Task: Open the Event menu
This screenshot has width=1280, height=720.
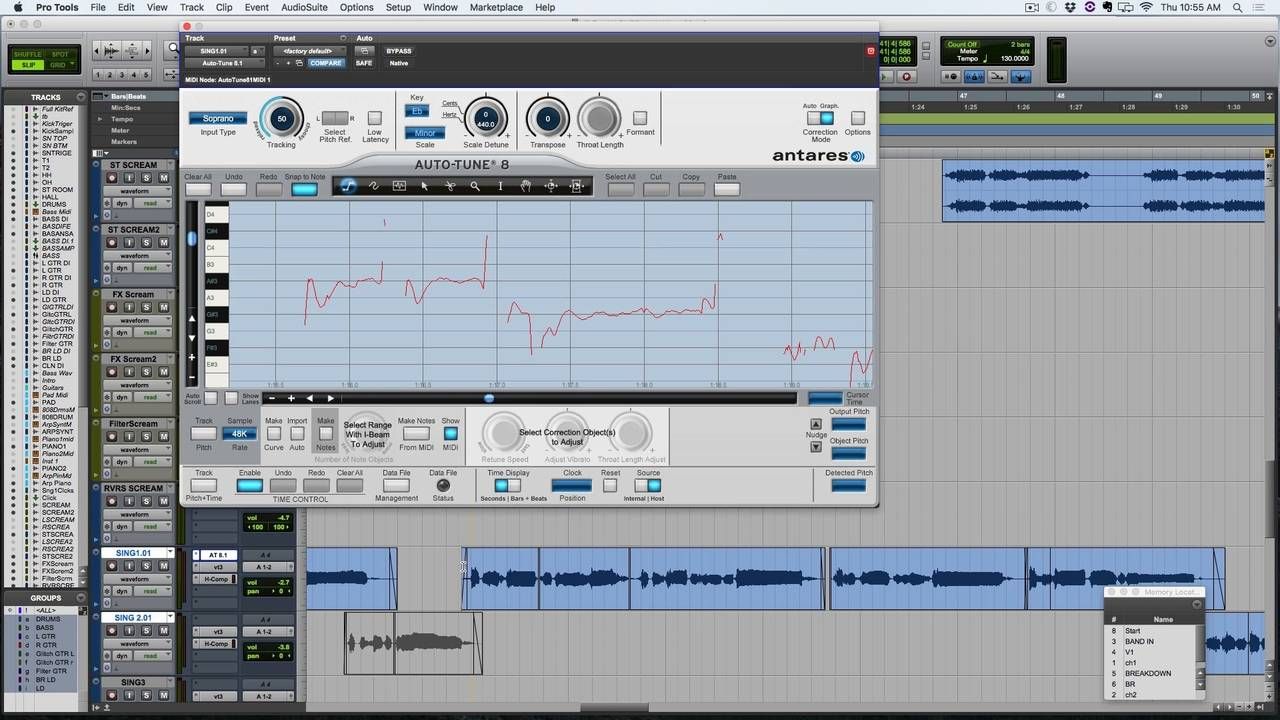Action: click(257, 7)
